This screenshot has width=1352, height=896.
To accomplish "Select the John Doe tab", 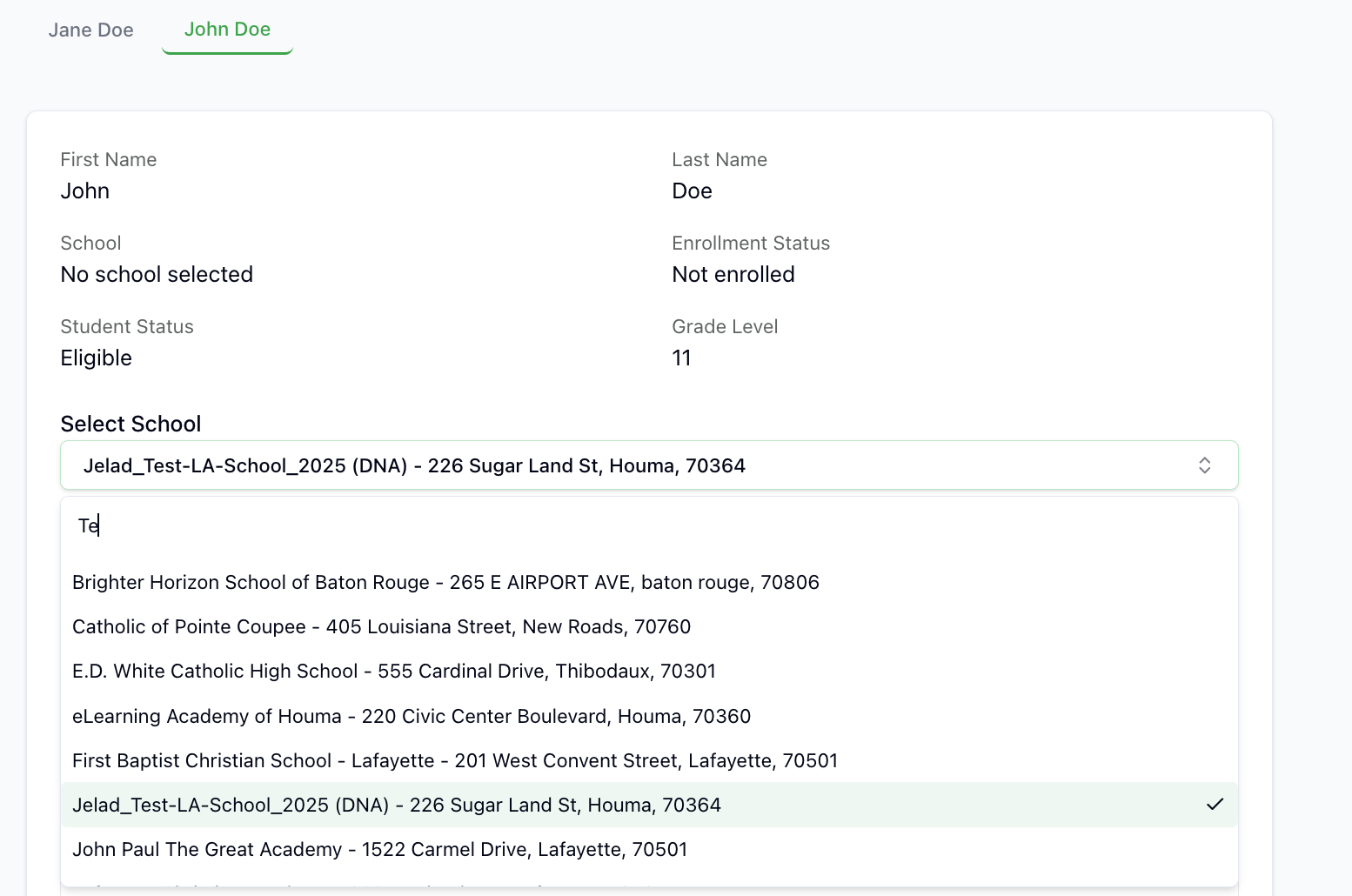I will point(227,30).
